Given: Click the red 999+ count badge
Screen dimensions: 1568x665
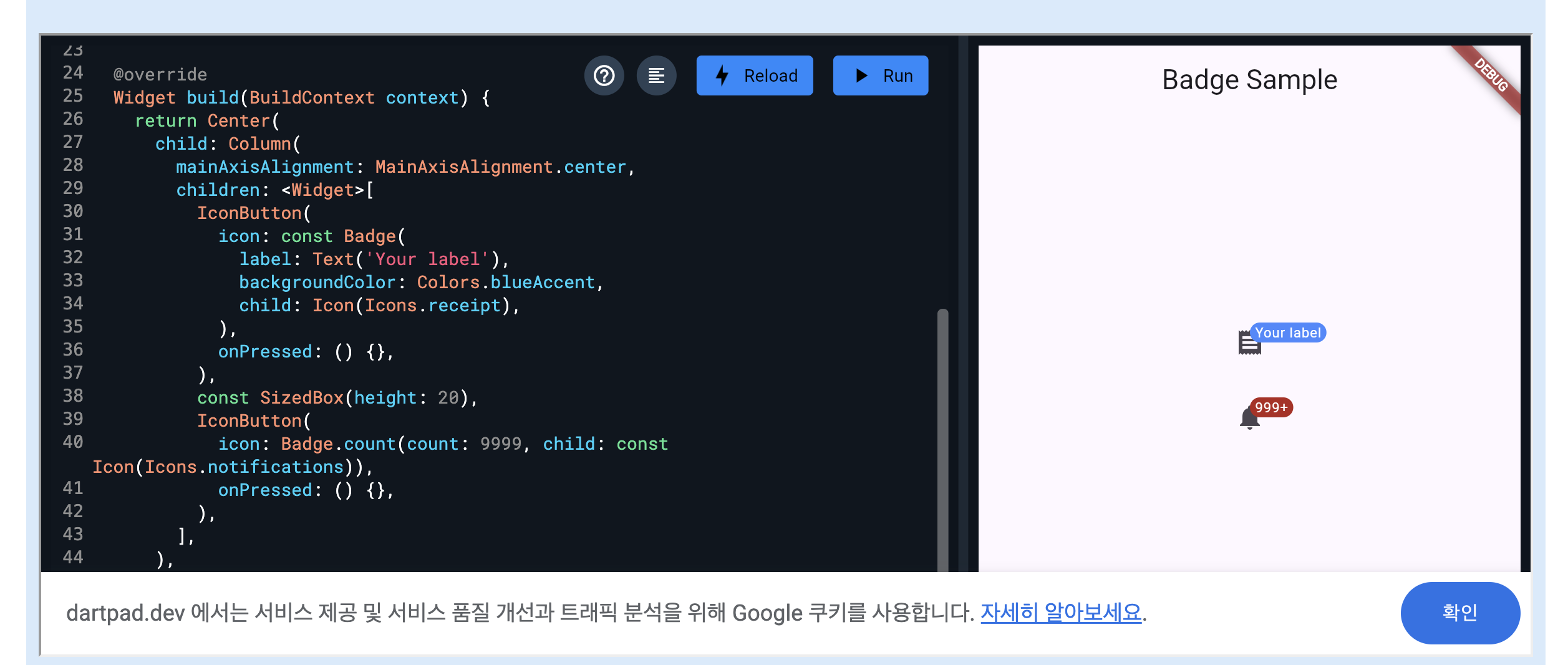Looking at the screenshot, I should coord(1271,407).
